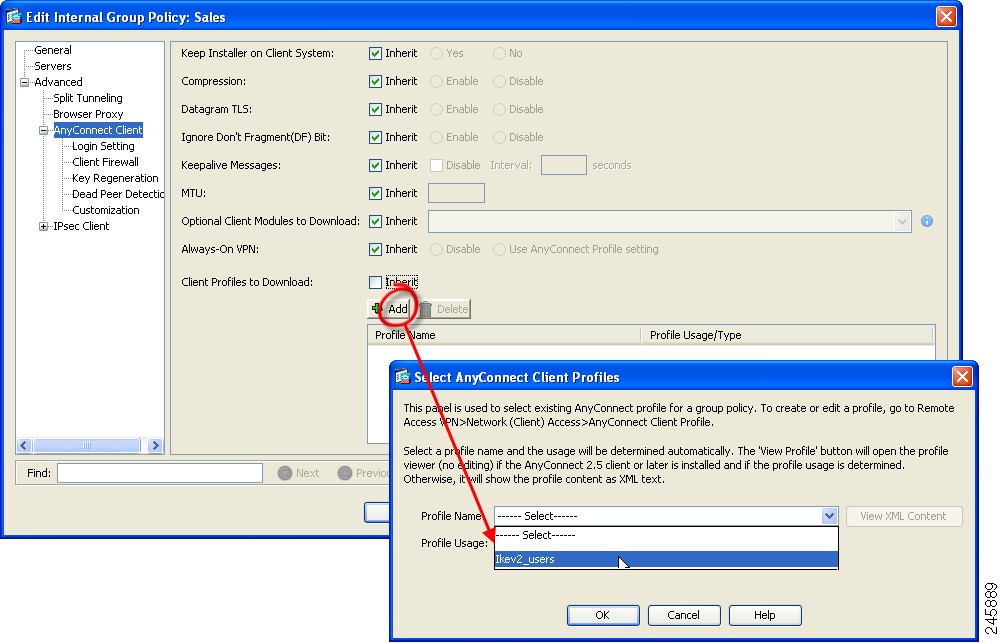Click OK in Select AnyConnect Client Profiles
Screen dimensions: 1001x644
603,615
